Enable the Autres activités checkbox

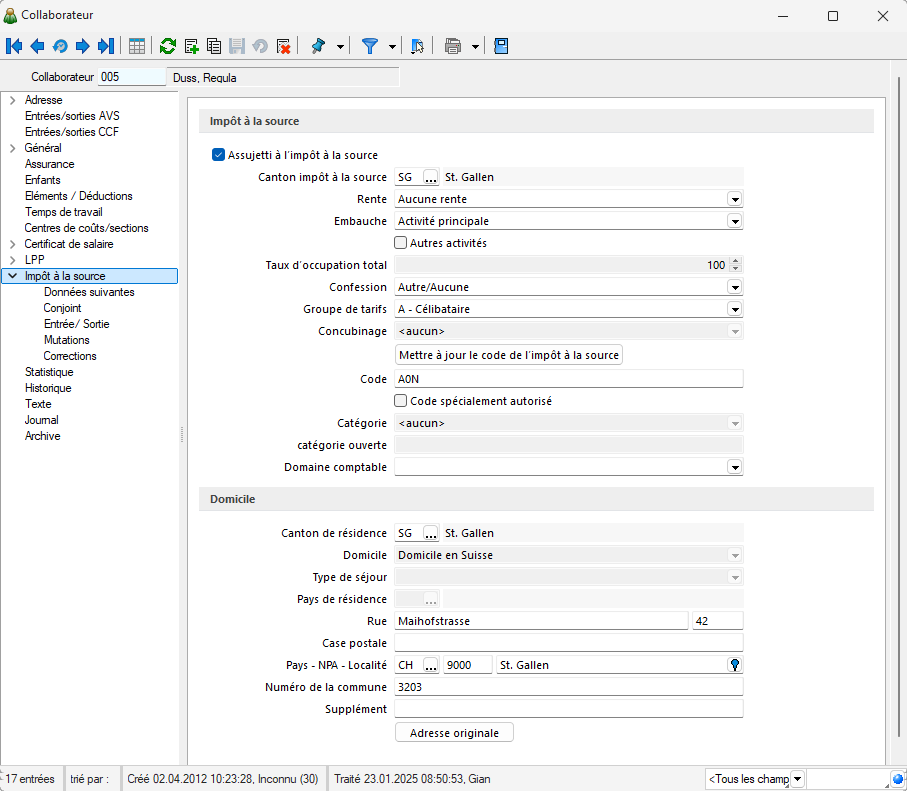pyautogui.click(x=401, y=243)
